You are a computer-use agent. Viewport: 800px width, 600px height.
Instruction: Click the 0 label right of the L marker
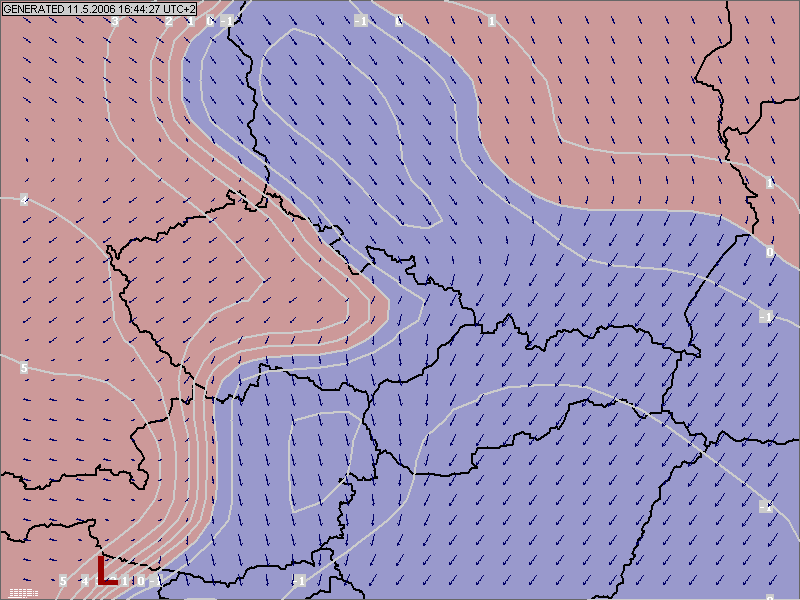pyautogui.click(x=141, y=581)
